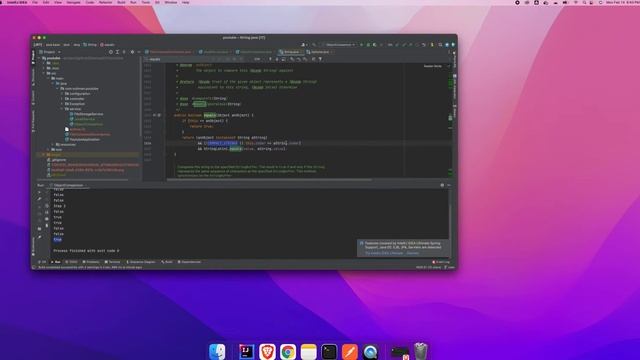Expand the test folder arrow

point(49,149)
